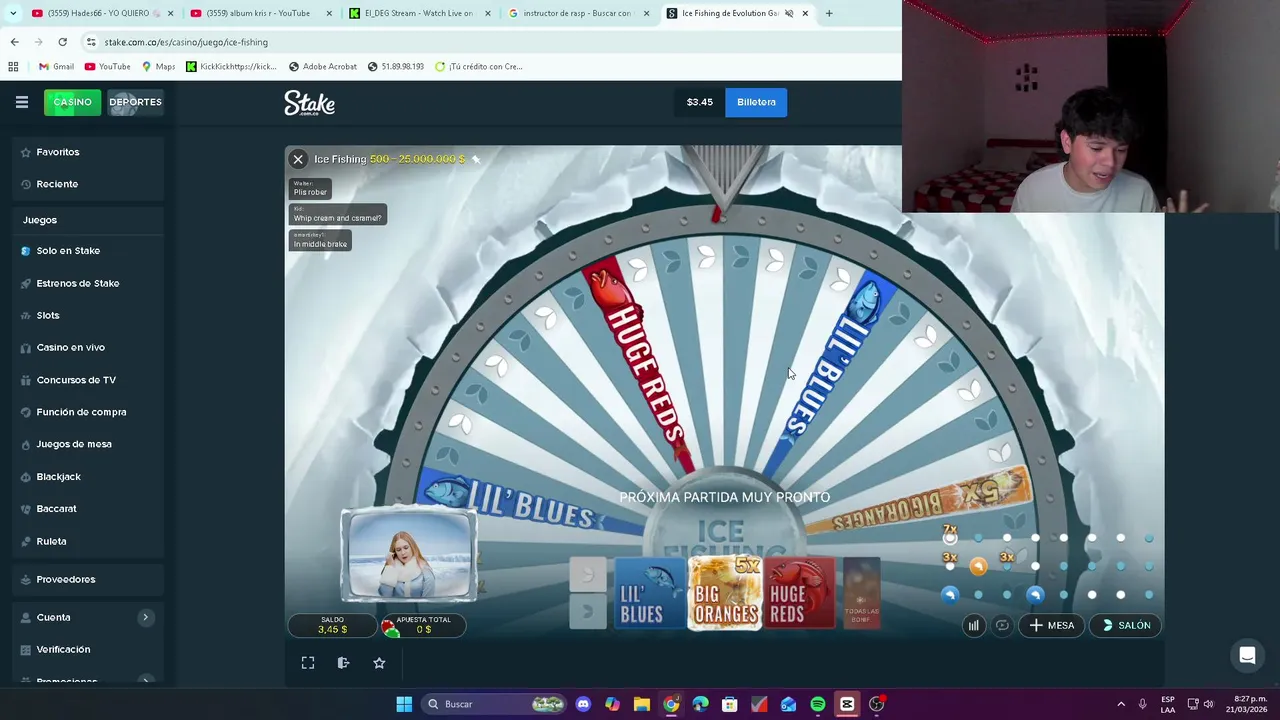1280x720 pixels.
Task: Reload the browser page
Action: (x=62, y=42)
